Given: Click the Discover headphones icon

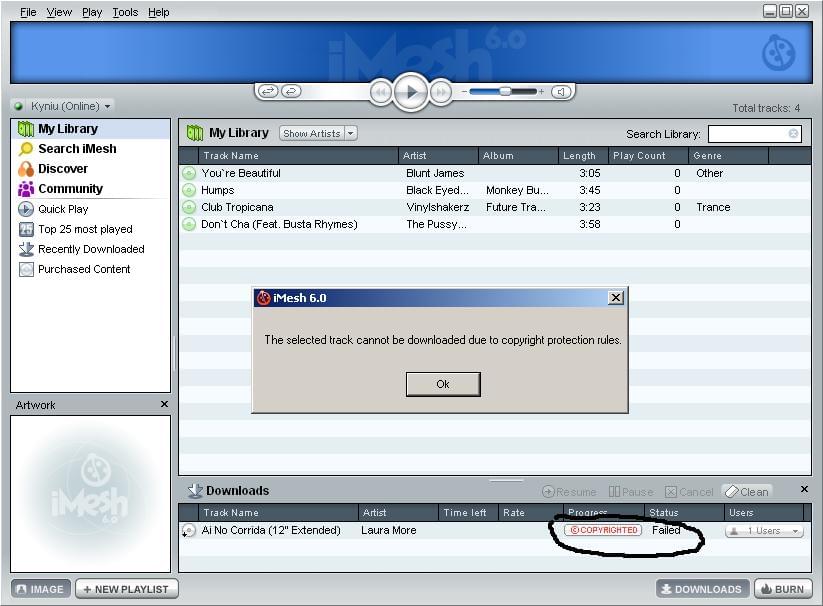Looking at the screenshot, I should pos(26,169).
